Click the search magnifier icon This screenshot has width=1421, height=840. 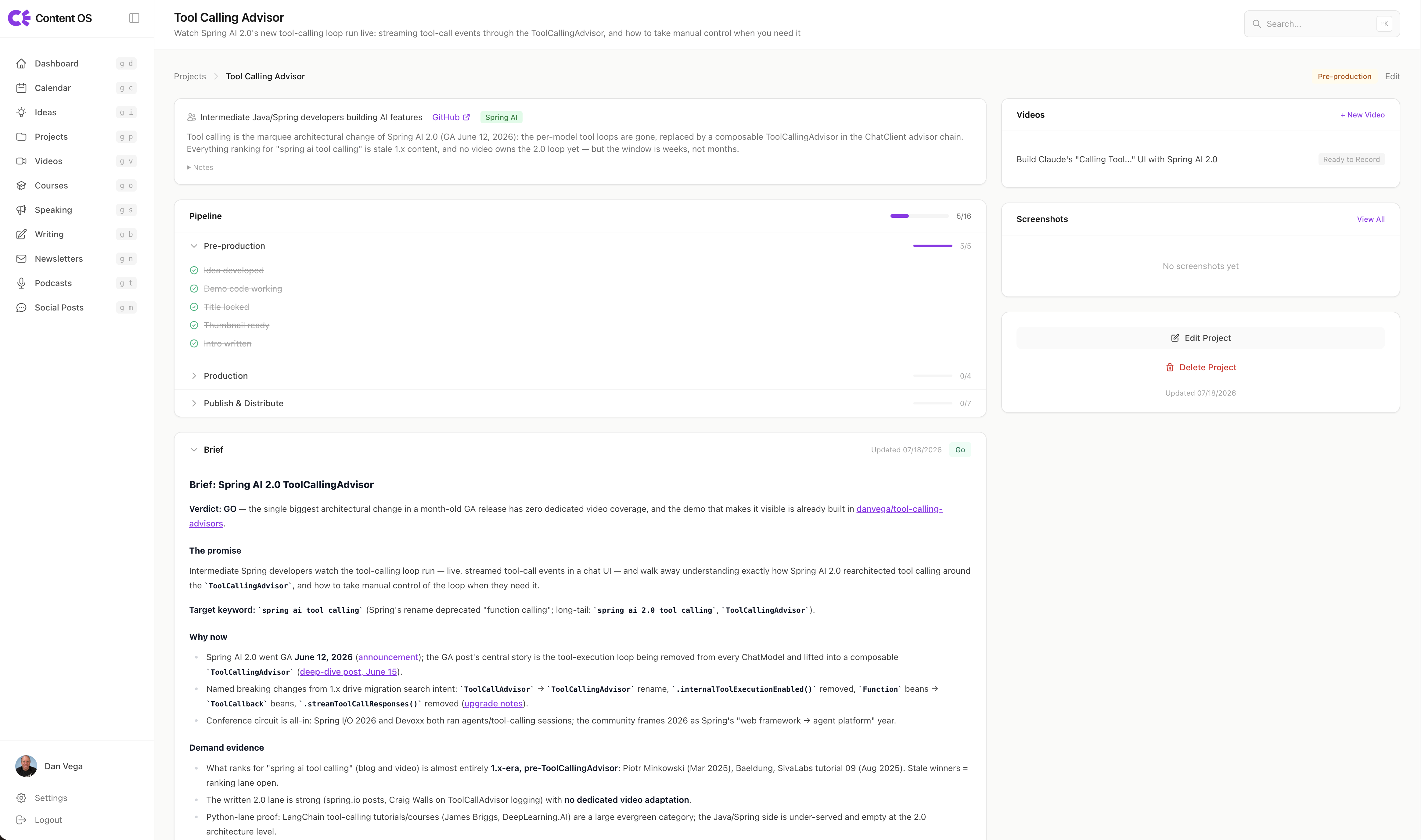(1256, 24)
